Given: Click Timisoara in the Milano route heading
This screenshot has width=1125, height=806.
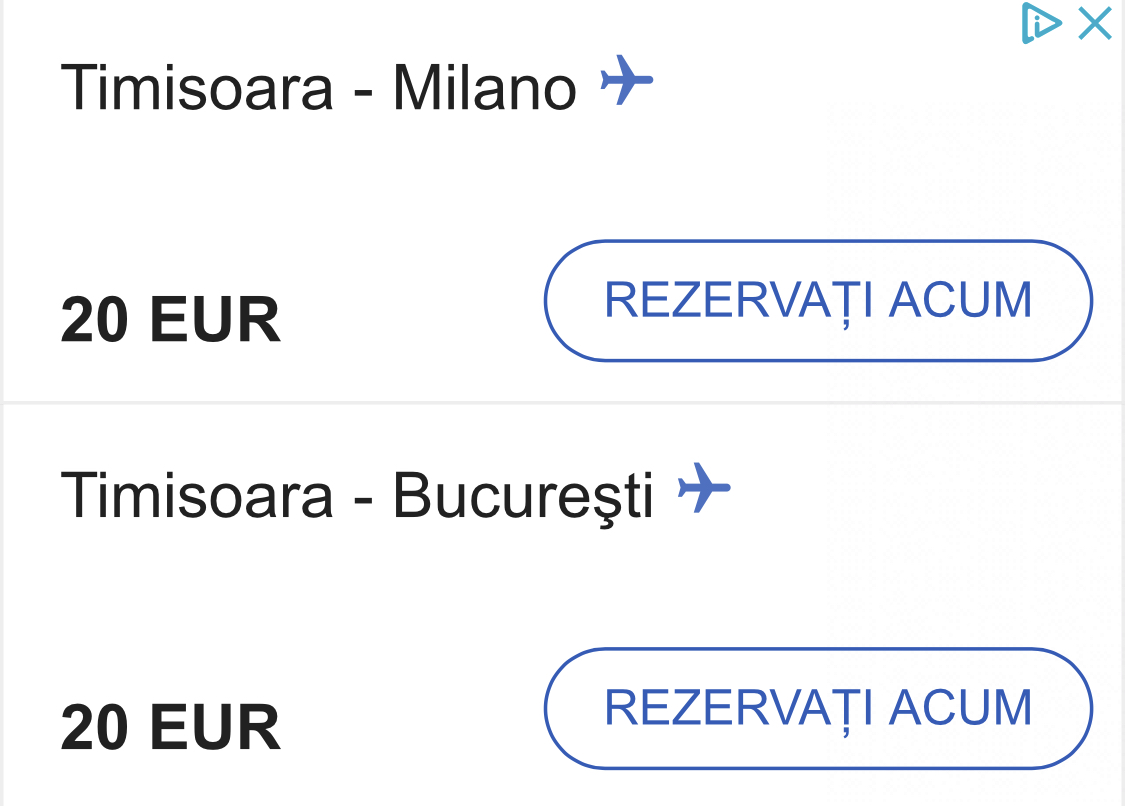Looking at the screenshot, I should coord(197,88).
